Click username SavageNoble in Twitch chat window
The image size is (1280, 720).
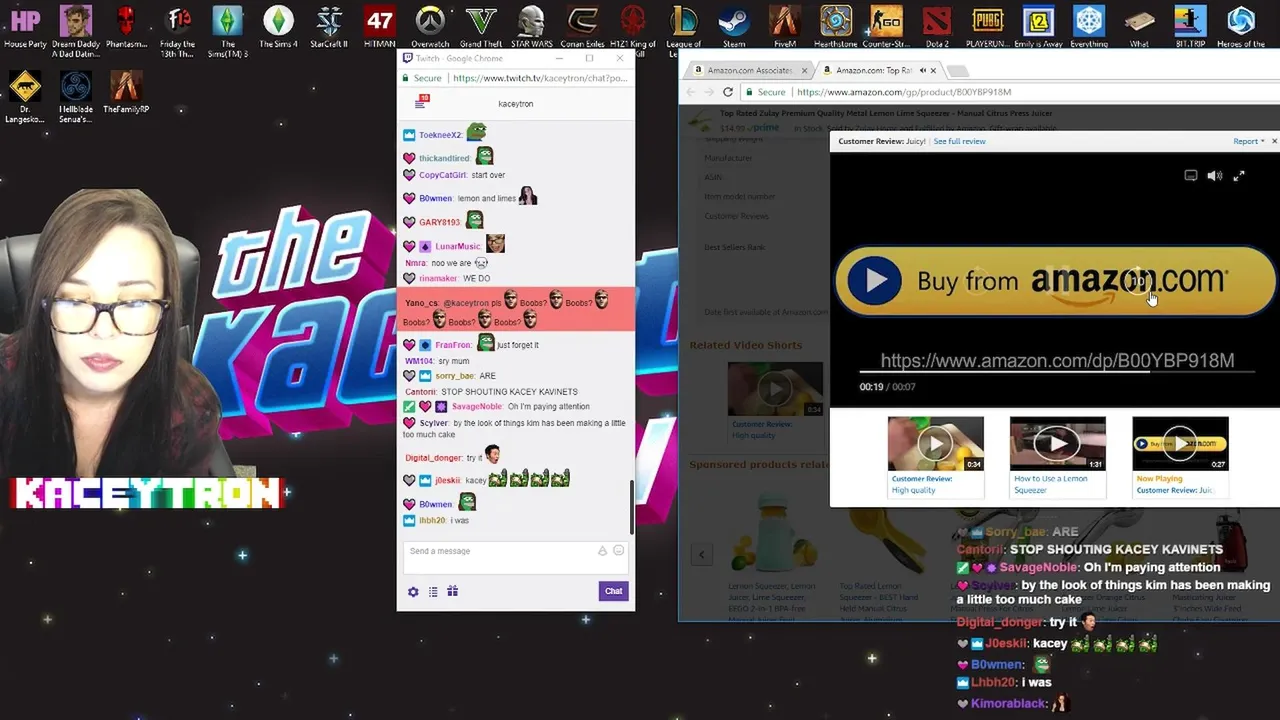476,407
